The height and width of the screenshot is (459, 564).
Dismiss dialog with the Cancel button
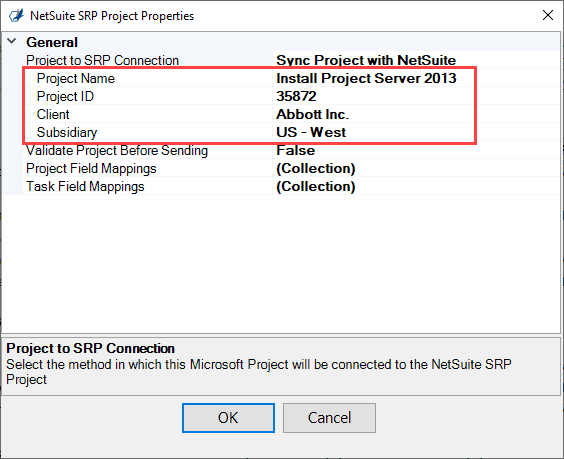point(329,418)
